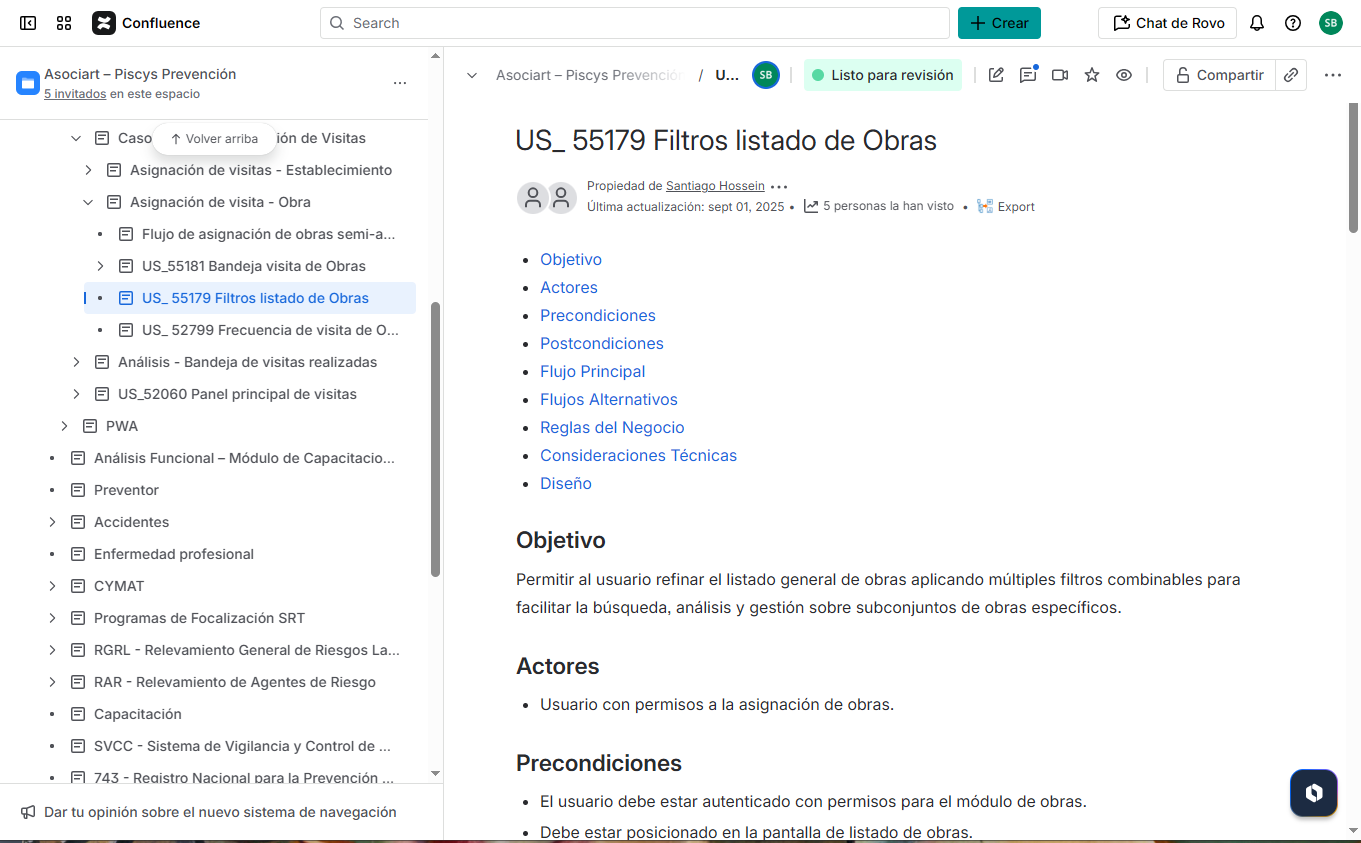Star this page as favorite
Screen dimensions: 1361x843
[1092, 75]
